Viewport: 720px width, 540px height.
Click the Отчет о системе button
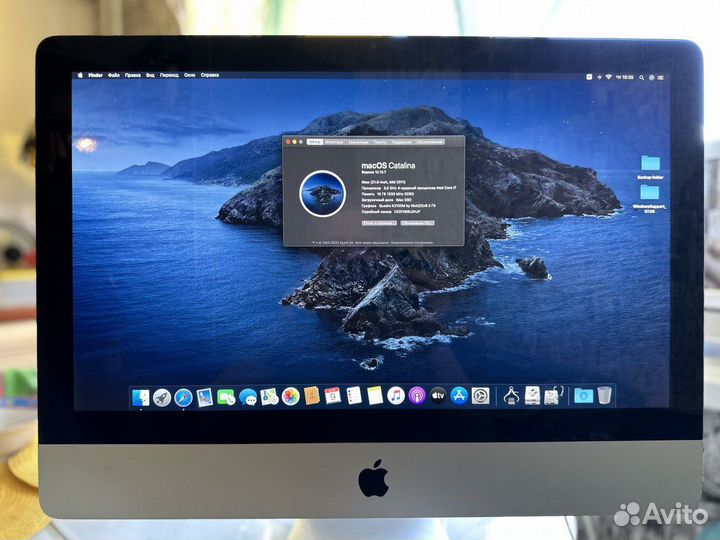[379, 223]
